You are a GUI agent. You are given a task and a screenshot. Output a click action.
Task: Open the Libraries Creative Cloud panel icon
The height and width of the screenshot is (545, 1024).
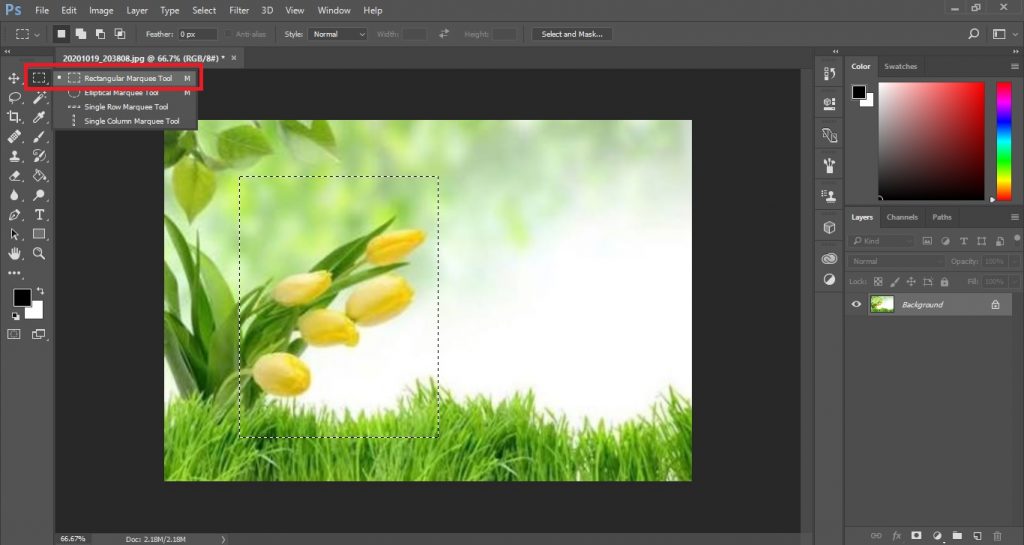pyautogui.click(x=829, y=258)
